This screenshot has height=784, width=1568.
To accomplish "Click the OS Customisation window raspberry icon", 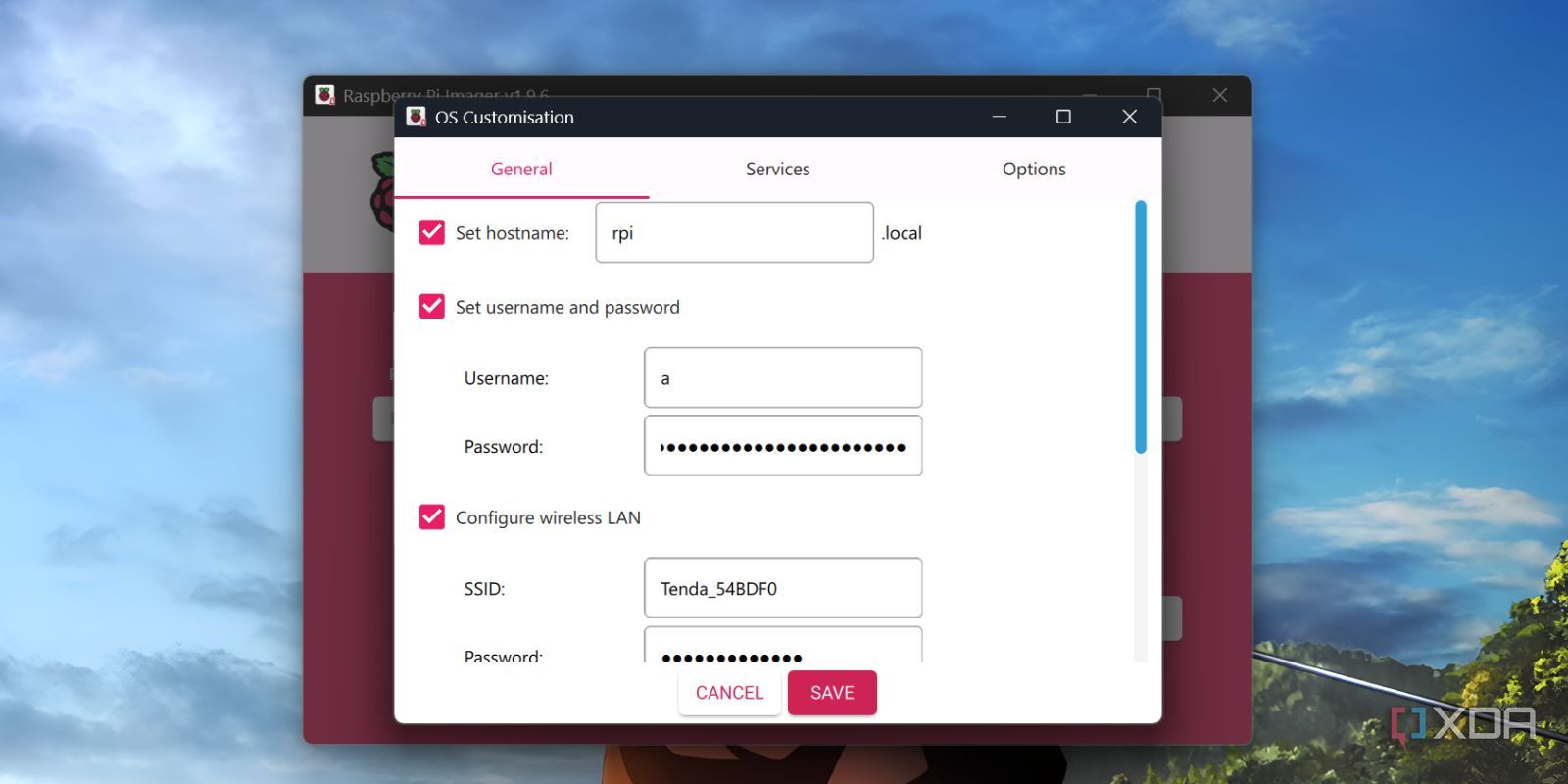I will coord(416,117).
